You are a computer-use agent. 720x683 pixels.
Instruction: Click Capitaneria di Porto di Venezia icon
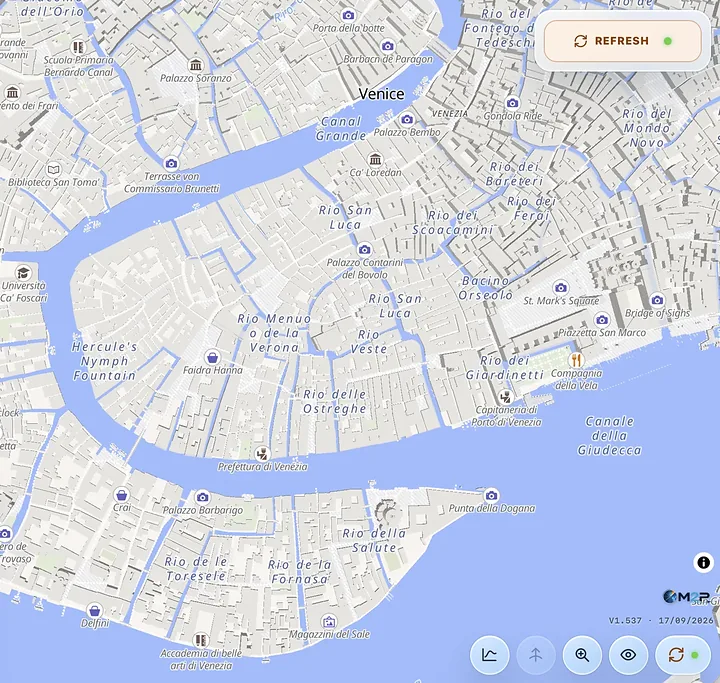pos(505,396)
